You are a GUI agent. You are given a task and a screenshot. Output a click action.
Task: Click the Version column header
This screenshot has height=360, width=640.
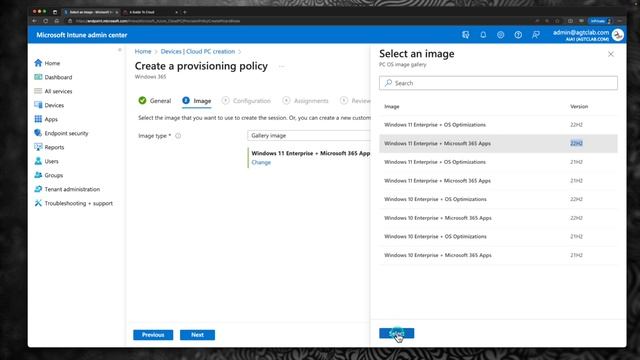pyautogui.click(x=579, y=107)
